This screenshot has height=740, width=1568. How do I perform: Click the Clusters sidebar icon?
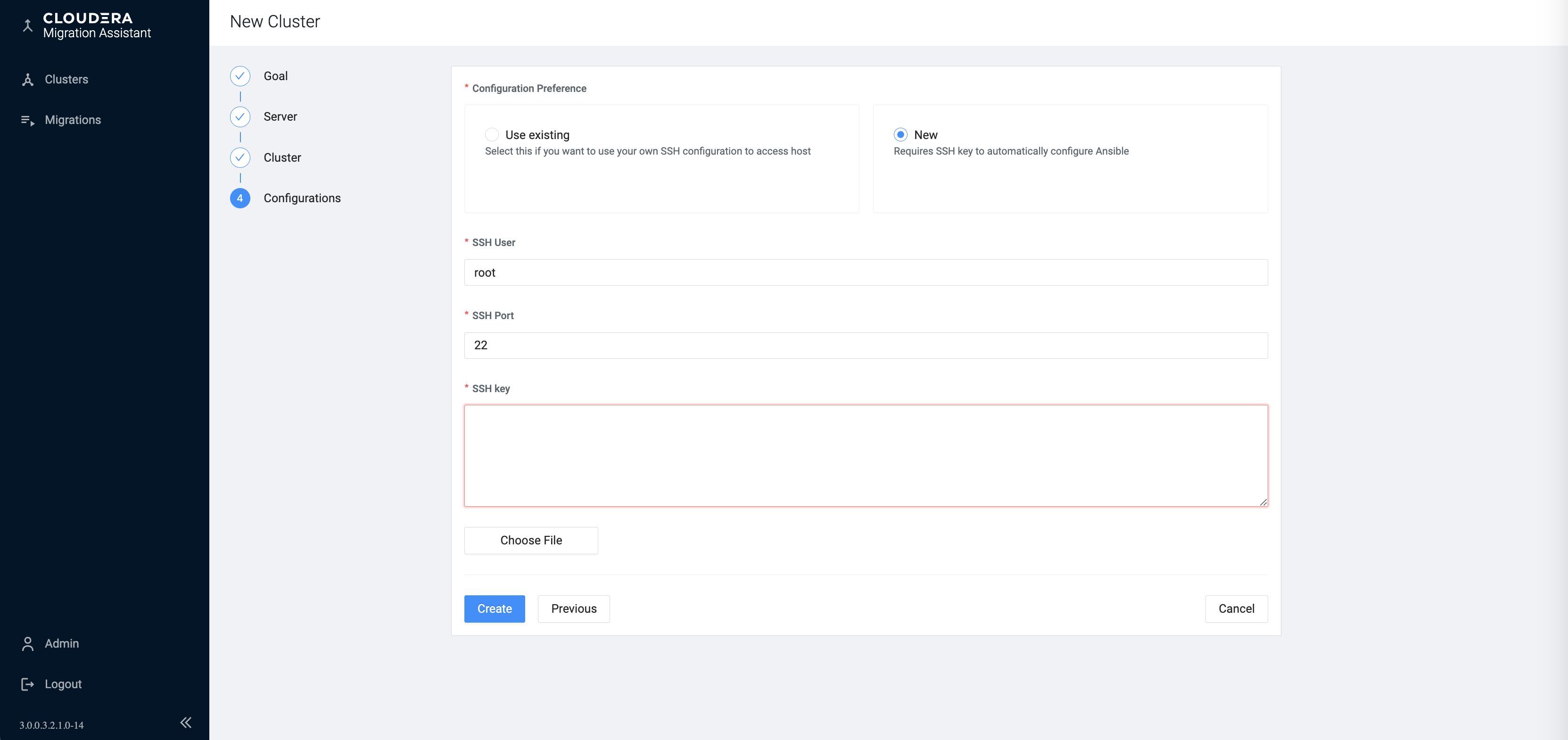coord(27,80)
